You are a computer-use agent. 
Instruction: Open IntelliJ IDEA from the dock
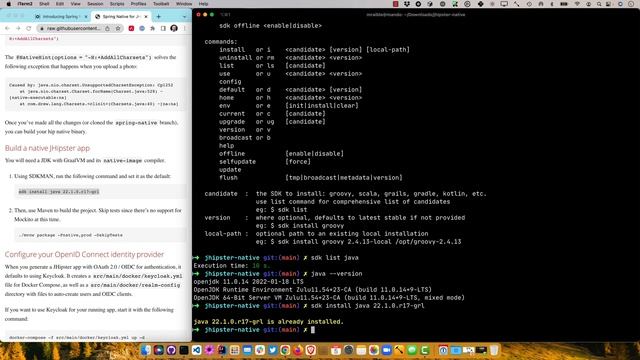[222, 350]
